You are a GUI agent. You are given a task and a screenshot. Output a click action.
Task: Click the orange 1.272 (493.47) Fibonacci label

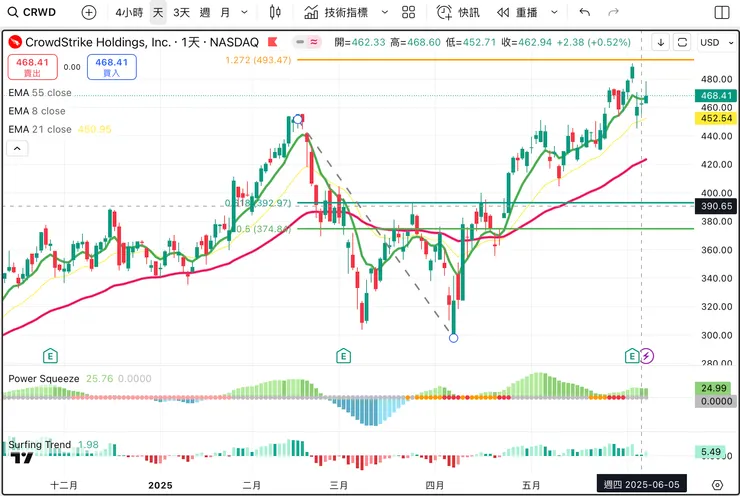click(258, 60)
